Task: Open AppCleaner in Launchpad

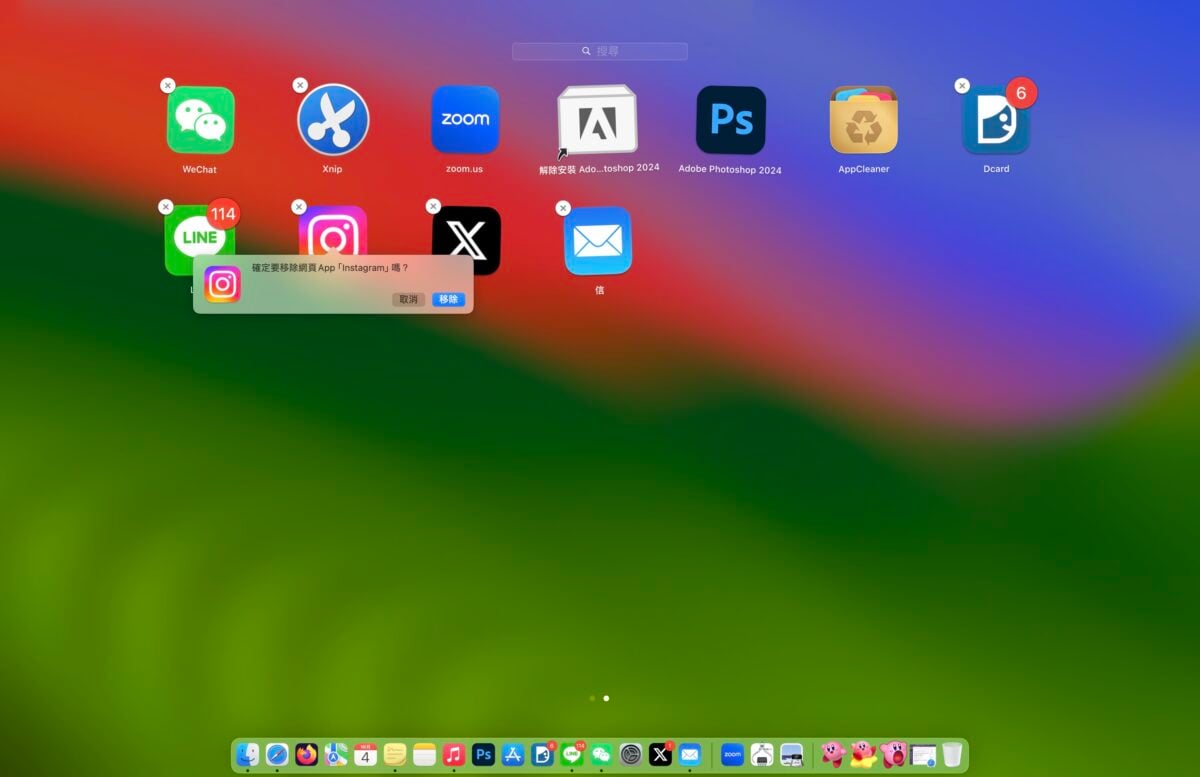Action: [864, 120]
